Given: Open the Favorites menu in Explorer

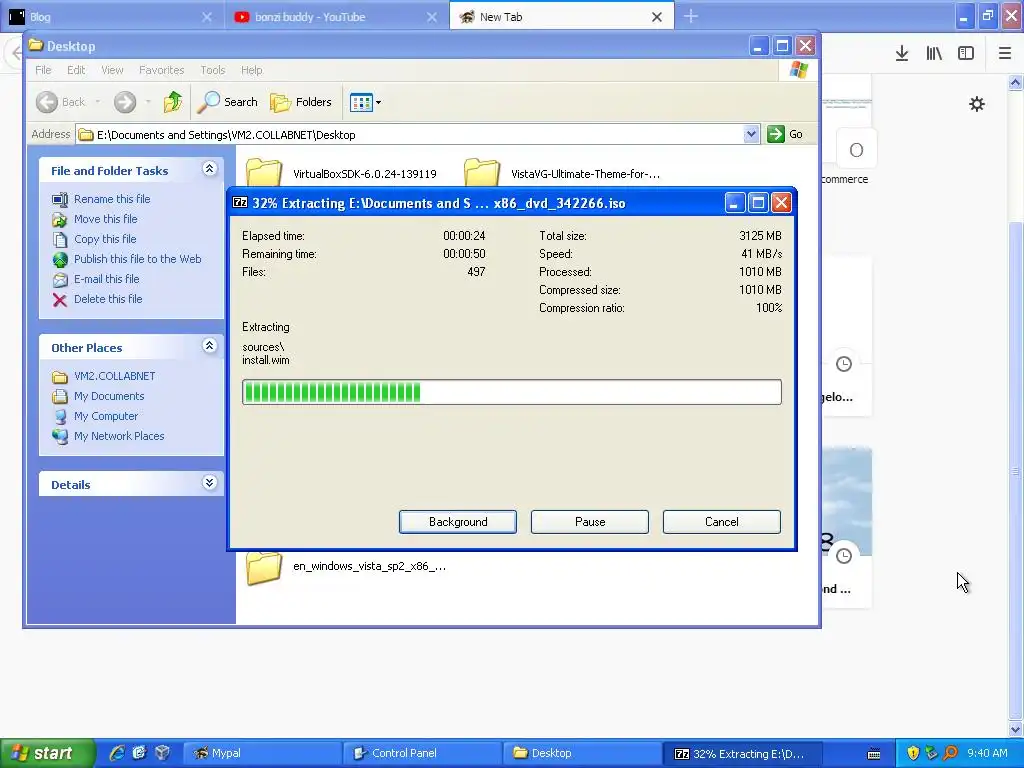Looking at the screenshot, I should click(x=161, y=70).
